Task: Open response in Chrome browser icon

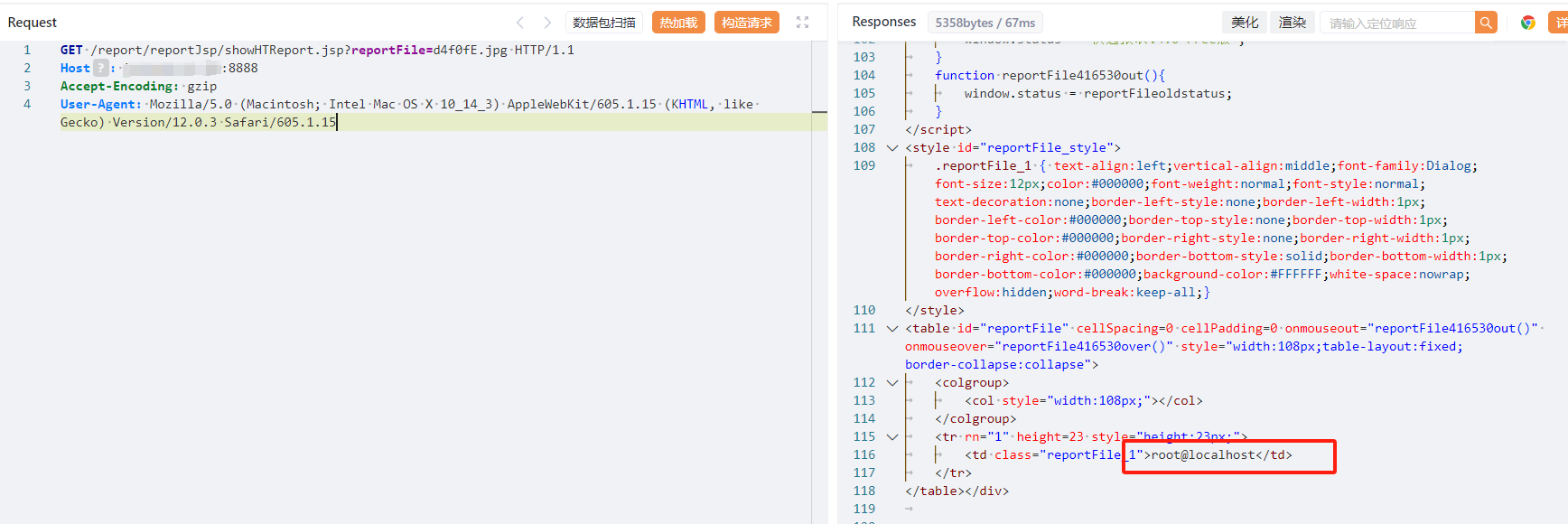Action: [1528, 23]
